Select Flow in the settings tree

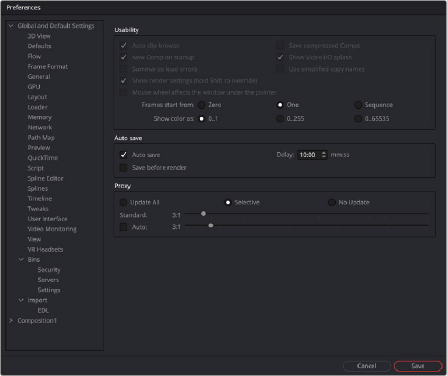click(x=34, y=56)
